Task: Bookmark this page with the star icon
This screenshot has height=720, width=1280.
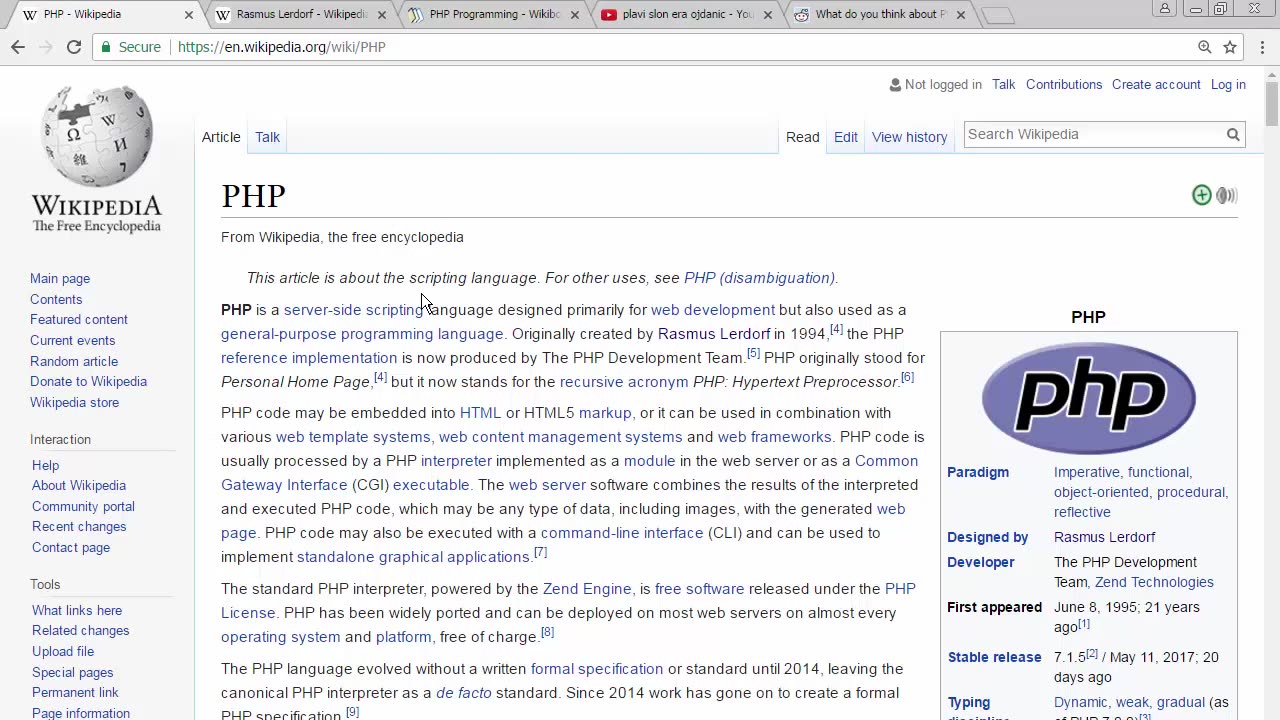Action: click(1230, 47)
